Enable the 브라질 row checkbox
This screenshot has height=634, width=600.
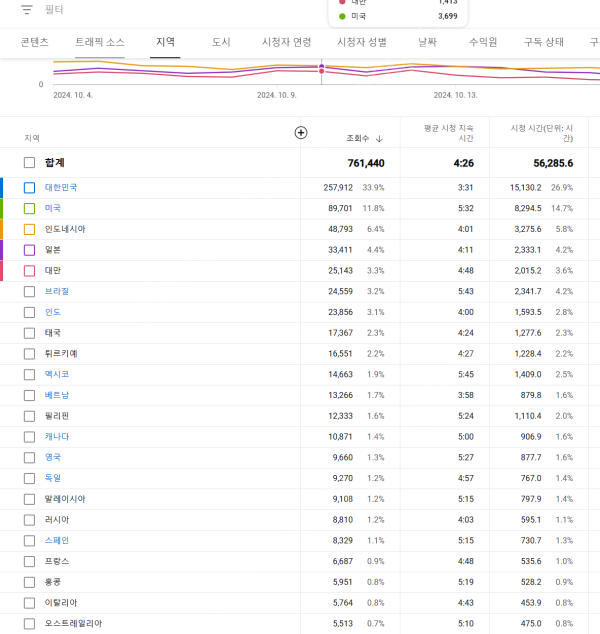point(29,291)
